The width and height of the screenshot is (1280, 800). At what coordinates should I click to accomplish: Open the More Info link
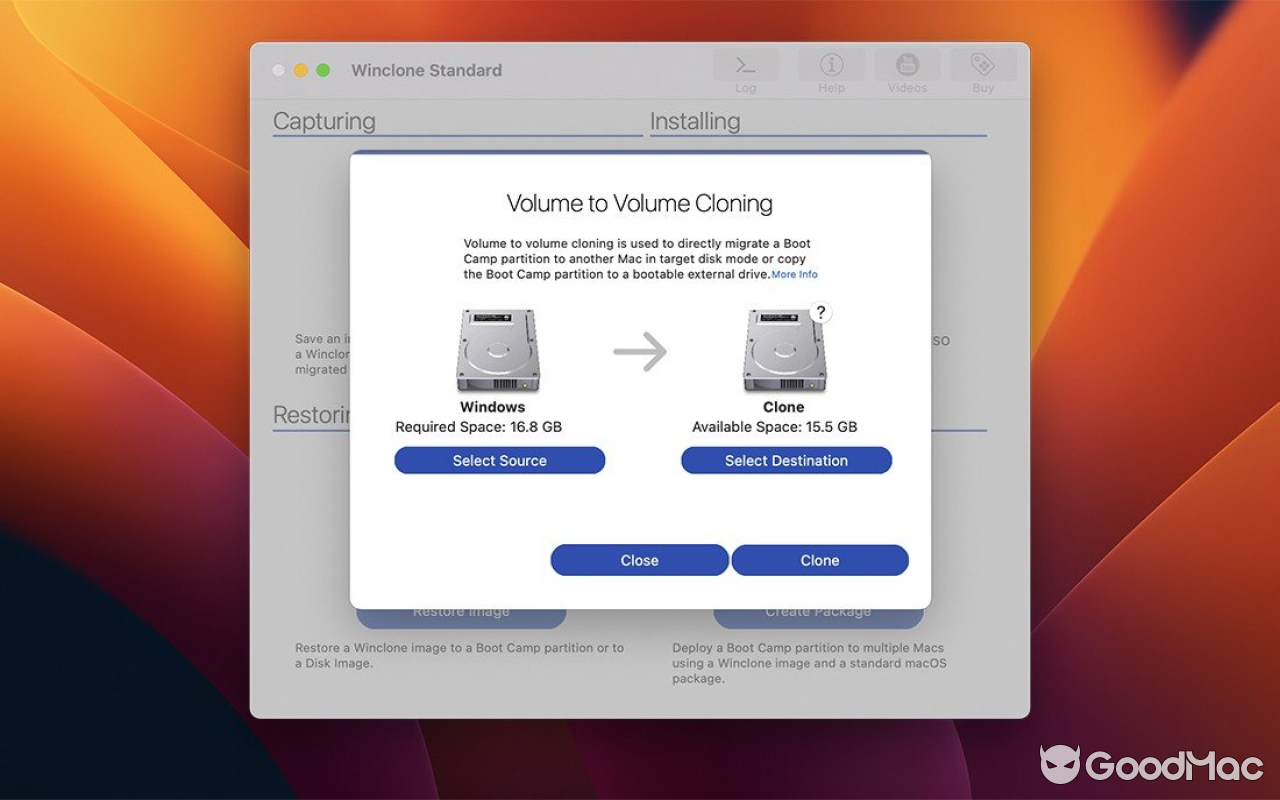click(x=794, y=274)
